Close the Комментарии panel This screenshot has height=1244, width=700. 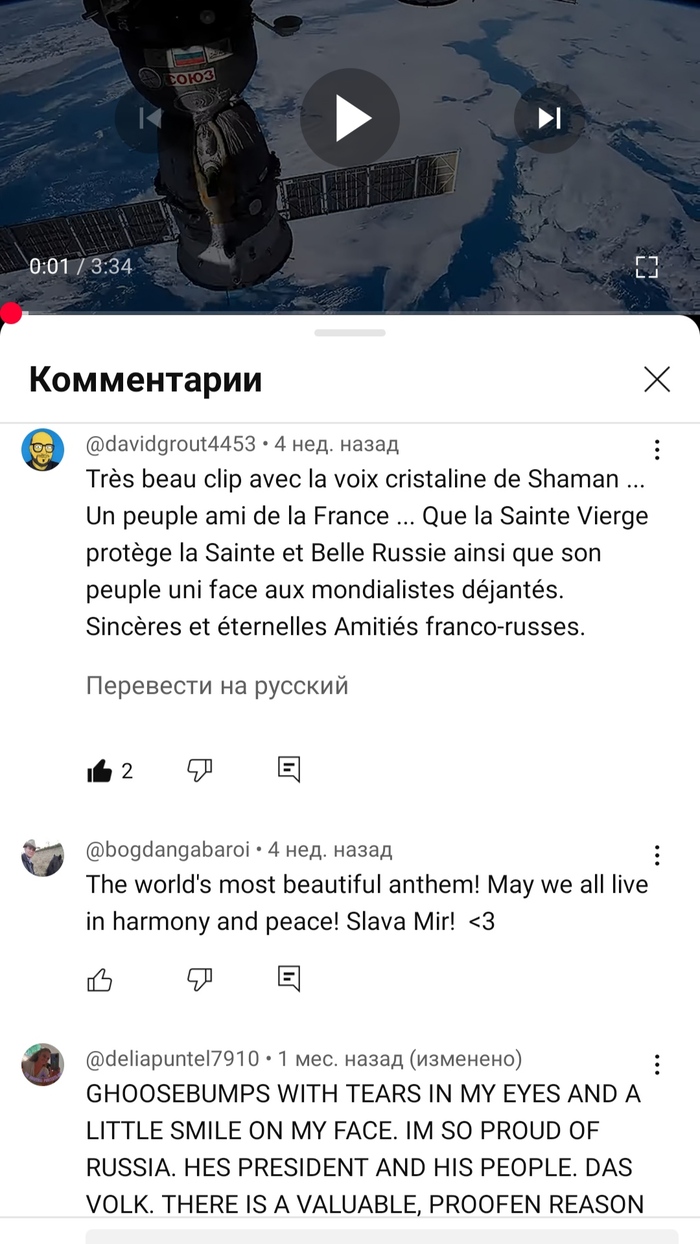point(657,379)
